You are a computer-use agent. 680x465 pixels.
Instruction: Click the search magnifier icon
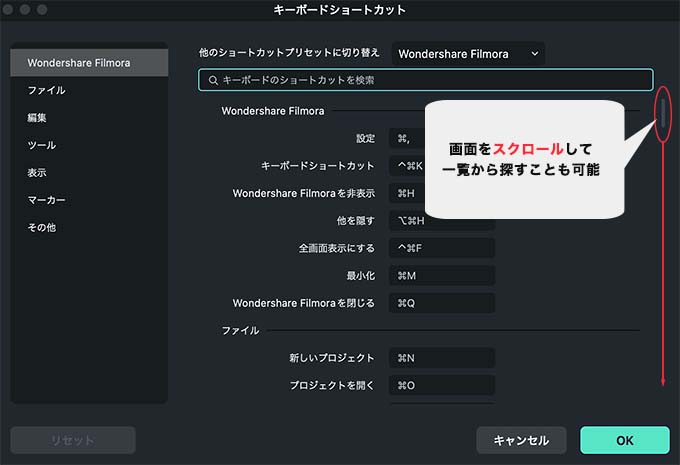coord(213,80)
